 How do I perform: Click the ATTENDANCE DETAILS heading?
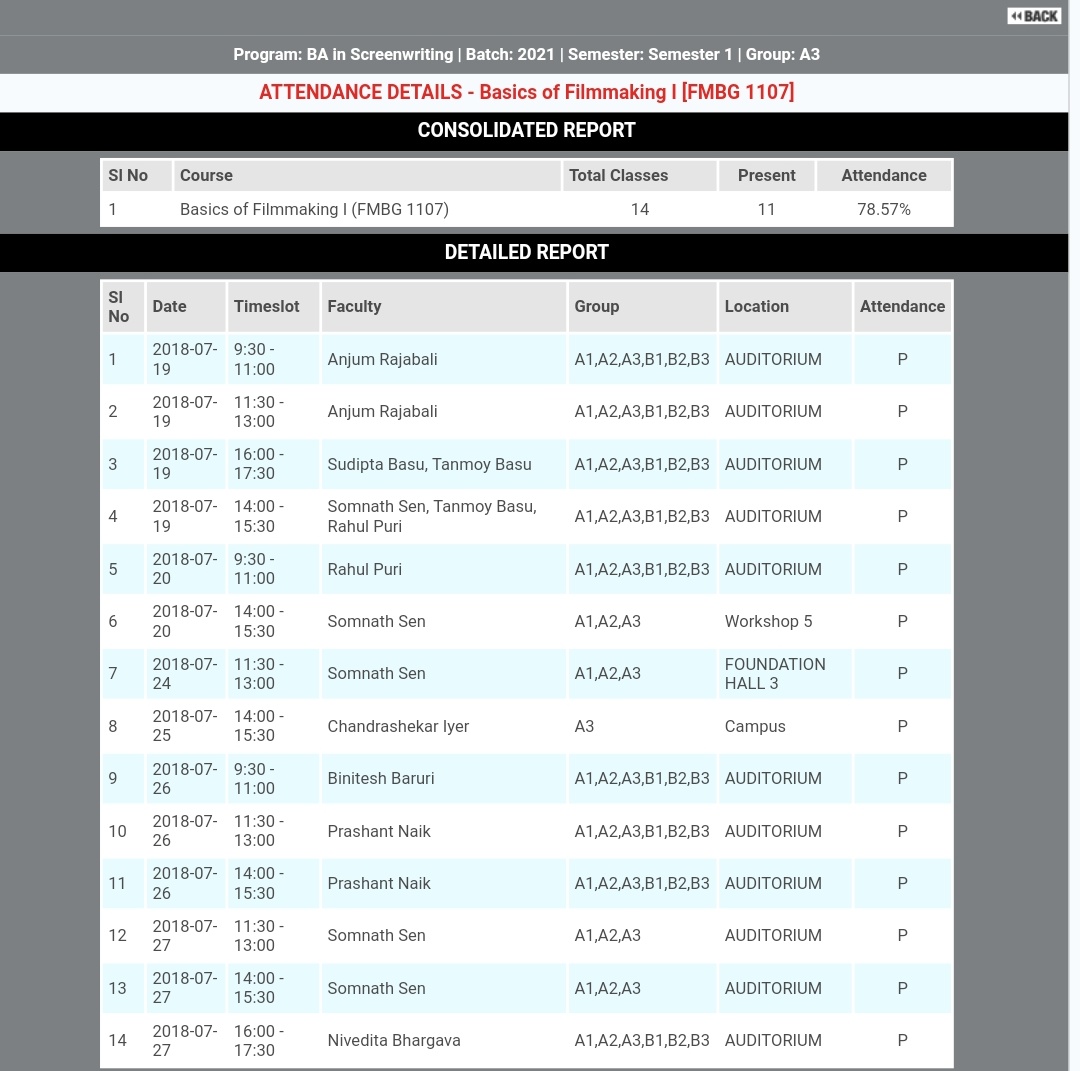tap(526, 92)
